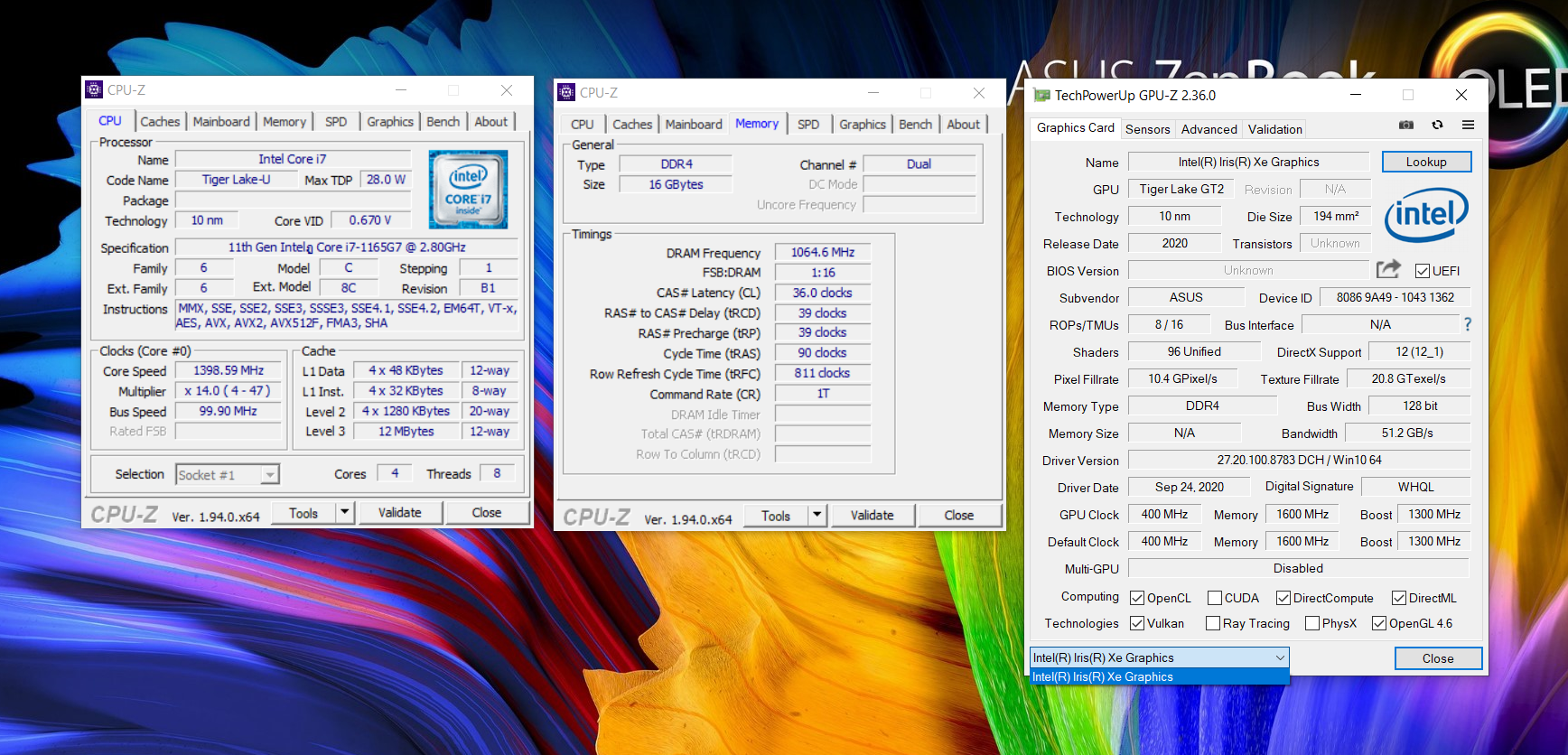Image resolution: width=1568 pixels, height=755 pixels.
Task: Click Tools button in left CPU-Z window
Action: tap(303, 512)
